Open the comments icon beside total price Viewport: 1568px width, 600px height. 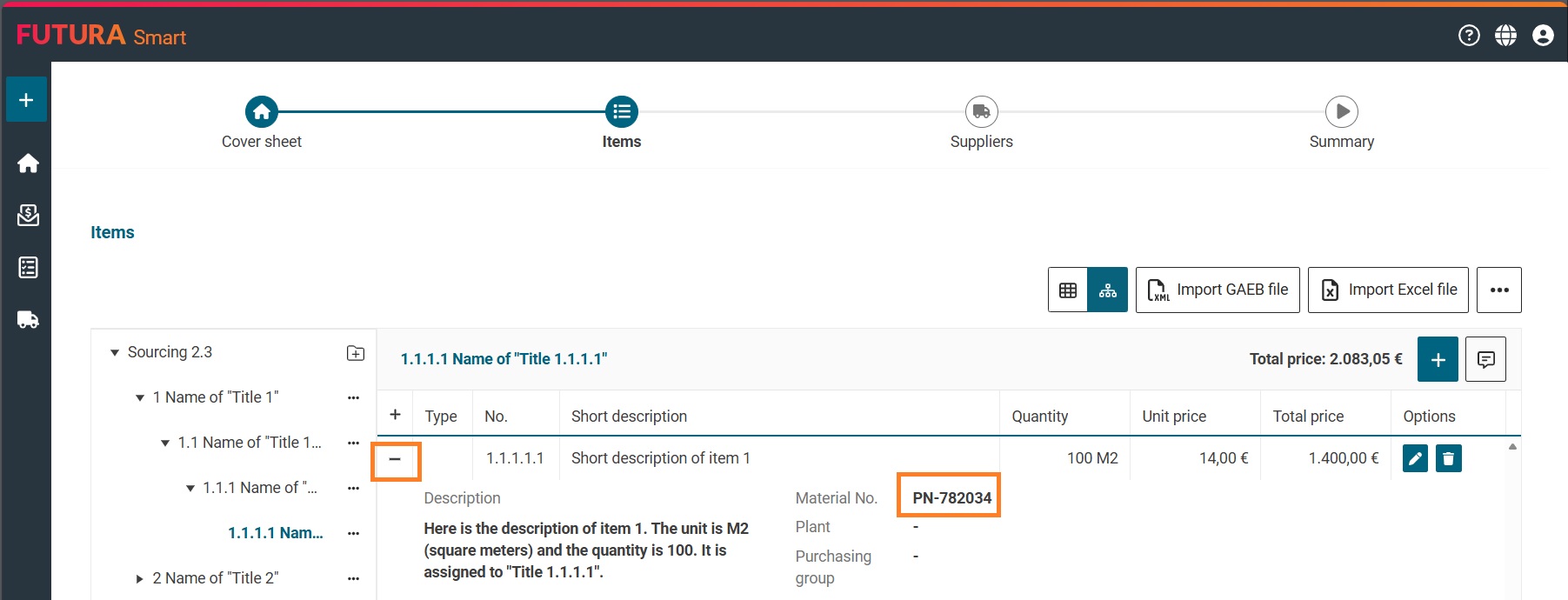tap(1485, 359)
